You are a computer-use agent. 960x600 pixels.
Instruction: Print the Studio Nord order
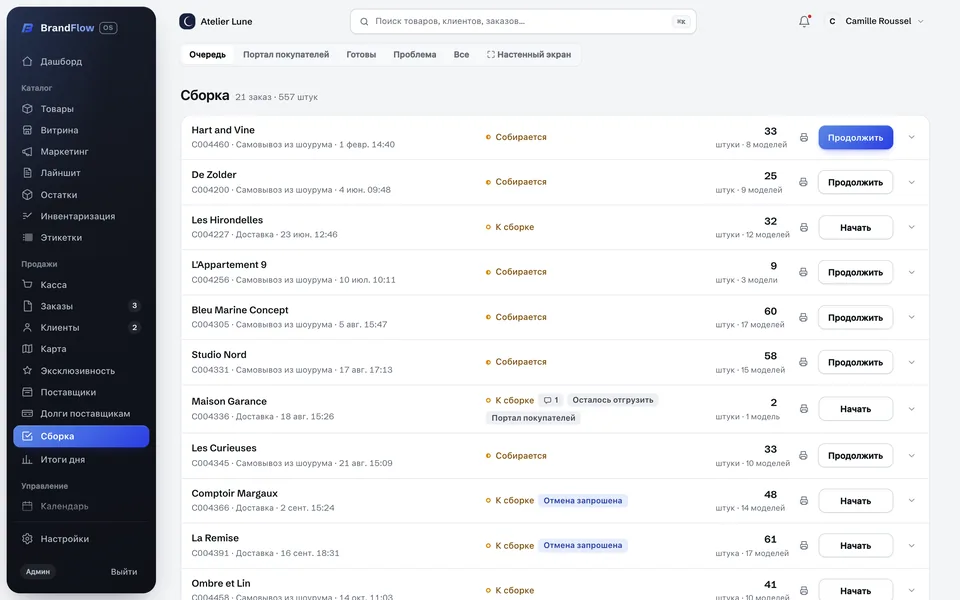[x=803, y=362]
